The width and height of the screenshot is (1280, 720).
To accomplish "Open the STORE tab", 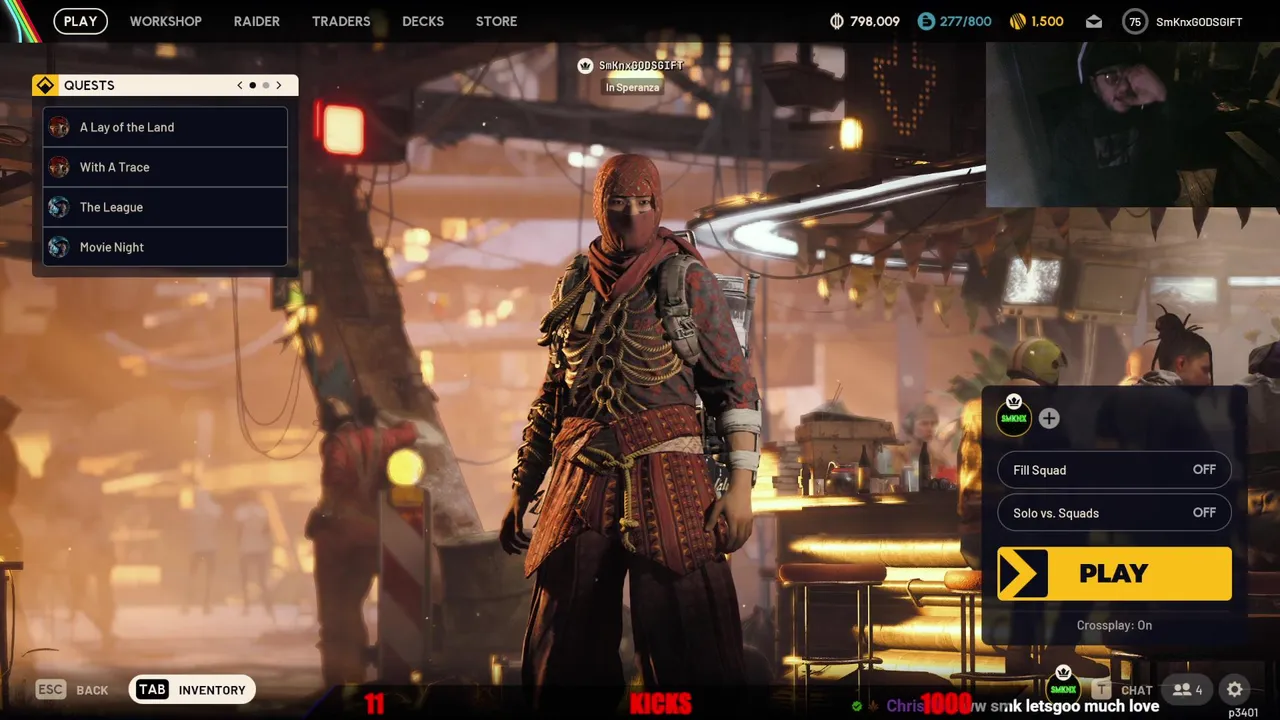I will pyautogui.click(x=496, y=21).
